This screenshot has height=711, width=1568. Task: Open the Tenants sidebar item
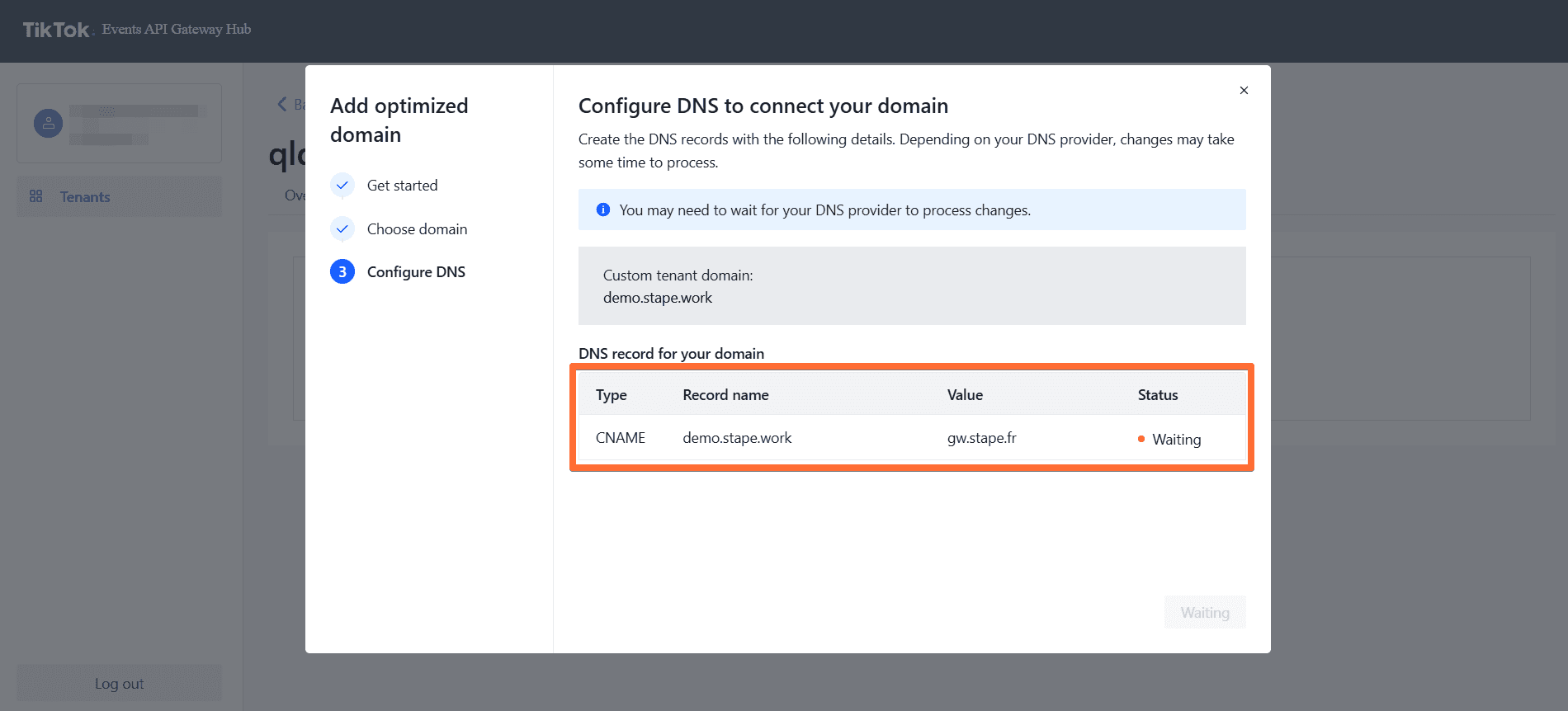point(119,196)
